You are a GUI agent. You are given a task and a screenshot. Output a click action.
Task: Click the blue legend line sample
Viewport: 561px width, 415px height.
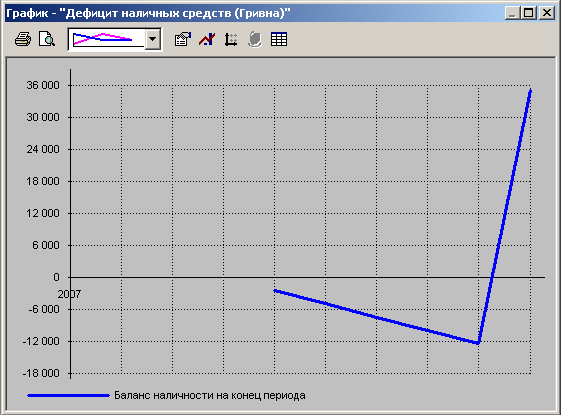coord(68,395)
